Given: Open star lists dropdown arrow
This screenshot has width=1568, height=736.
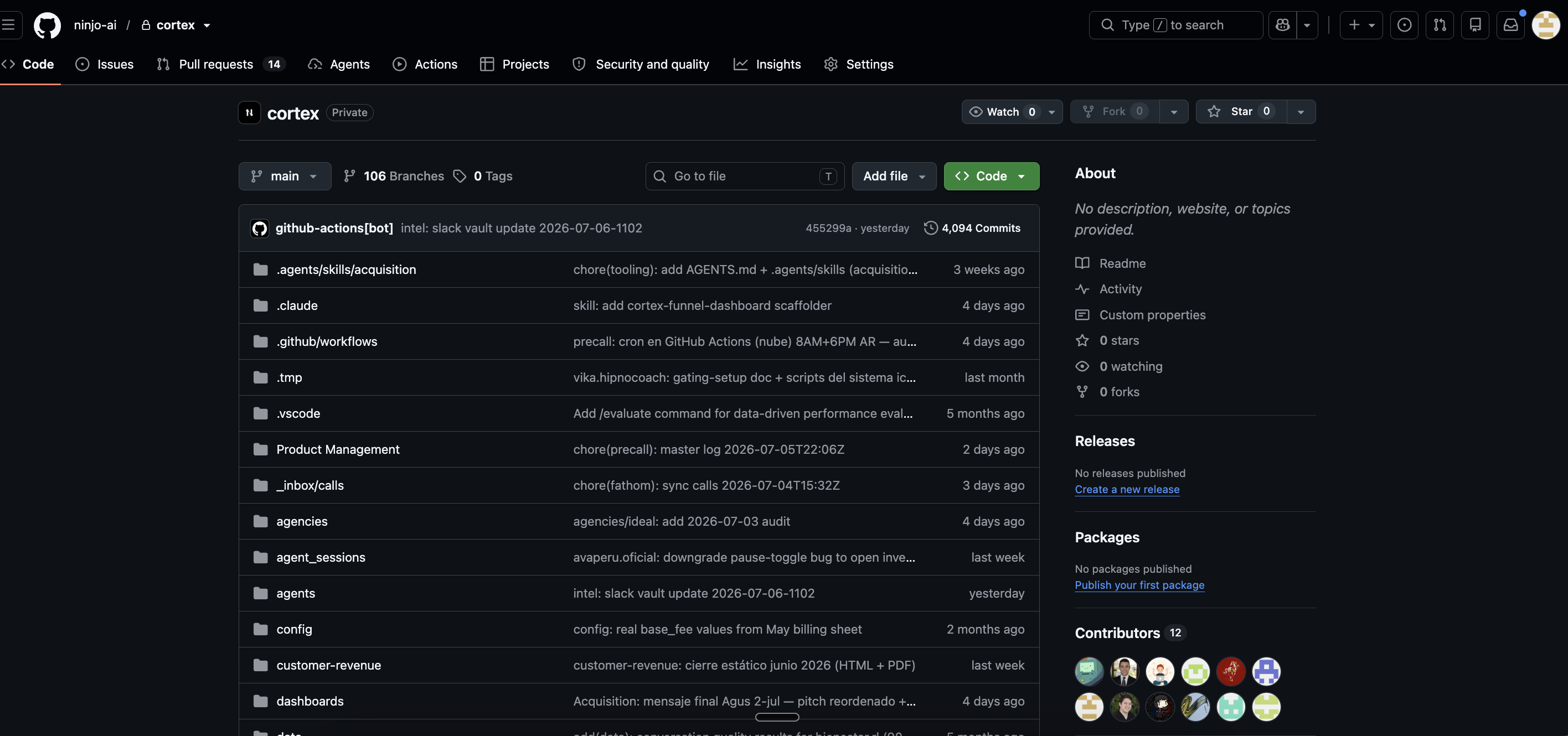Looking at the screenshot, I should tap(1301, 111).
